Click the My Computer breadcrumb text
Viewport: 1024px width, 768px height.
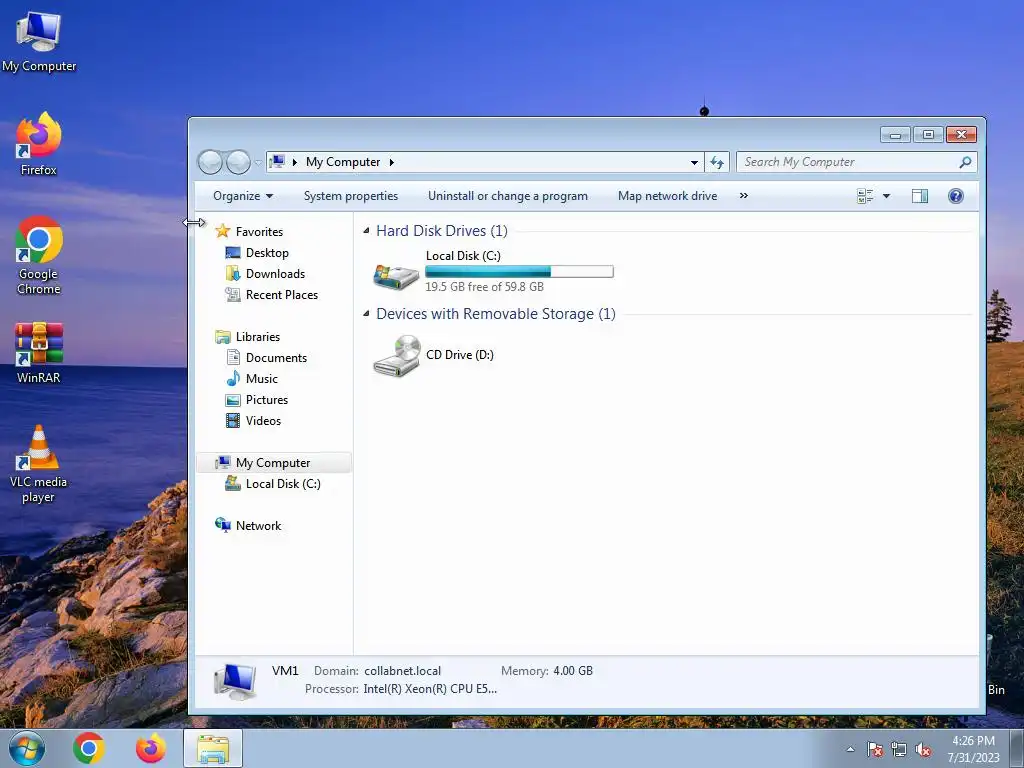coord(343,162)
